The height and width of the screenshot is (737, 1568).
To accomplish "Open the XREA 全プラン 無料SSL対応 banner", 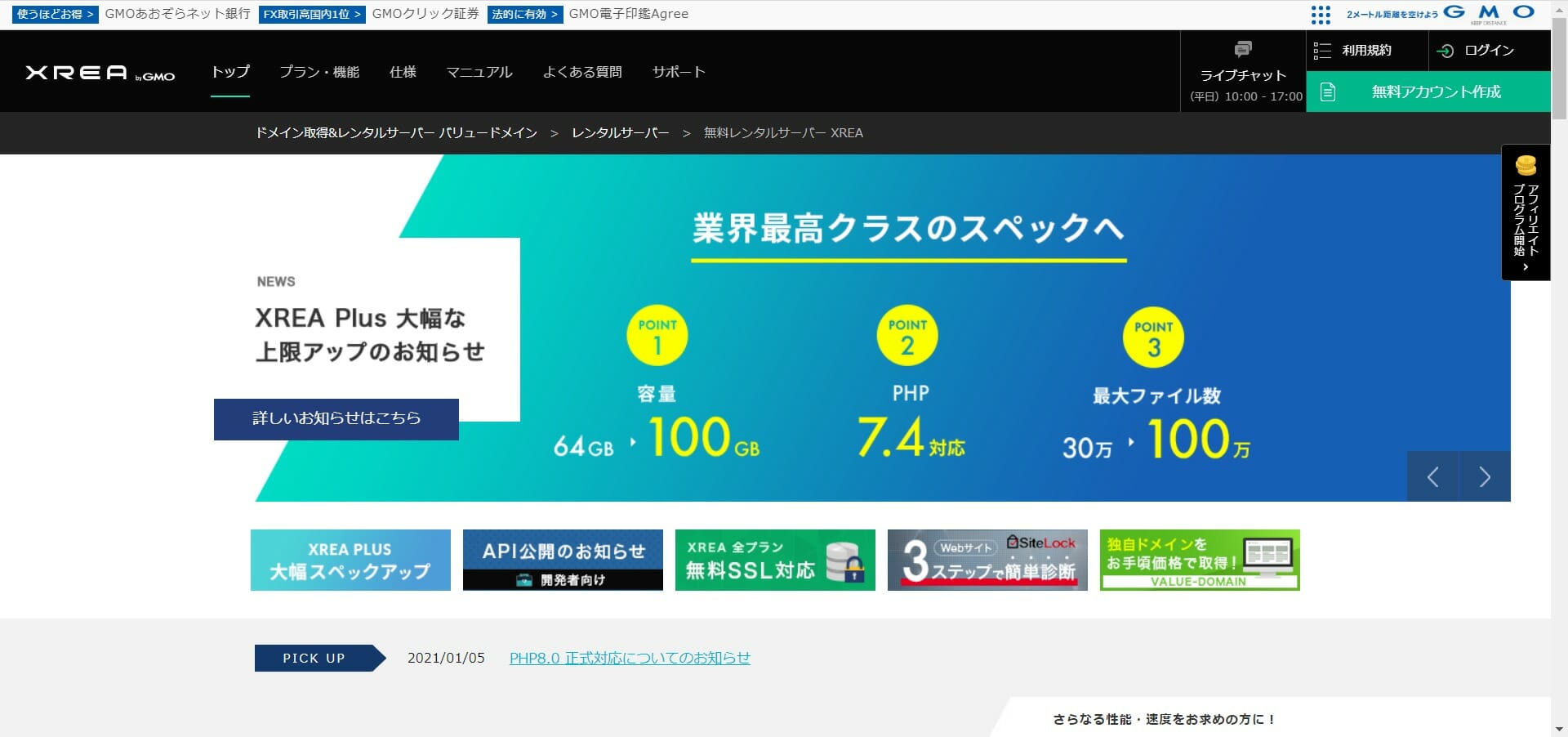I will (x=775, y=560).
